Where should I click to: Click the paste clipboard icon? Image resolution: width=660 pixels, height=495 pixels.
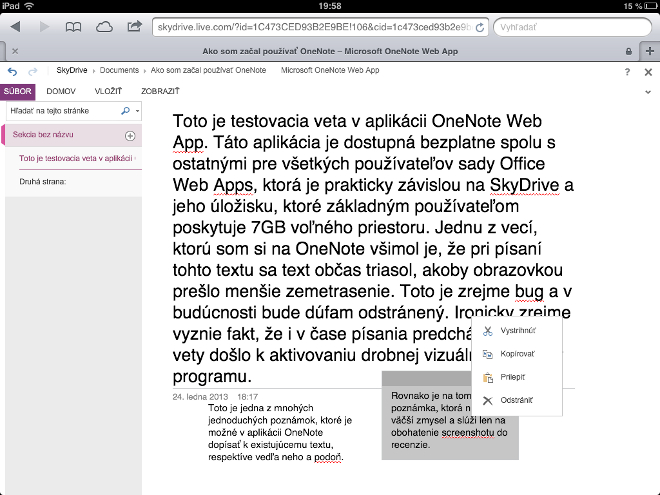[x=487, y=378]
